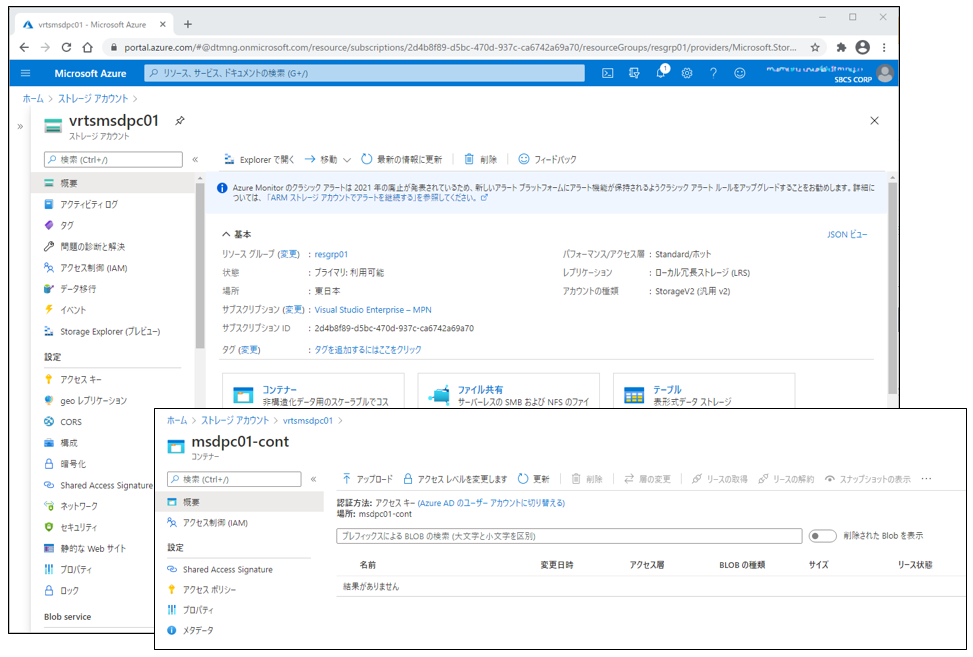973x657 pixels.
Task: Open portal settings gear icon
Action: click(x=687, y=73)
